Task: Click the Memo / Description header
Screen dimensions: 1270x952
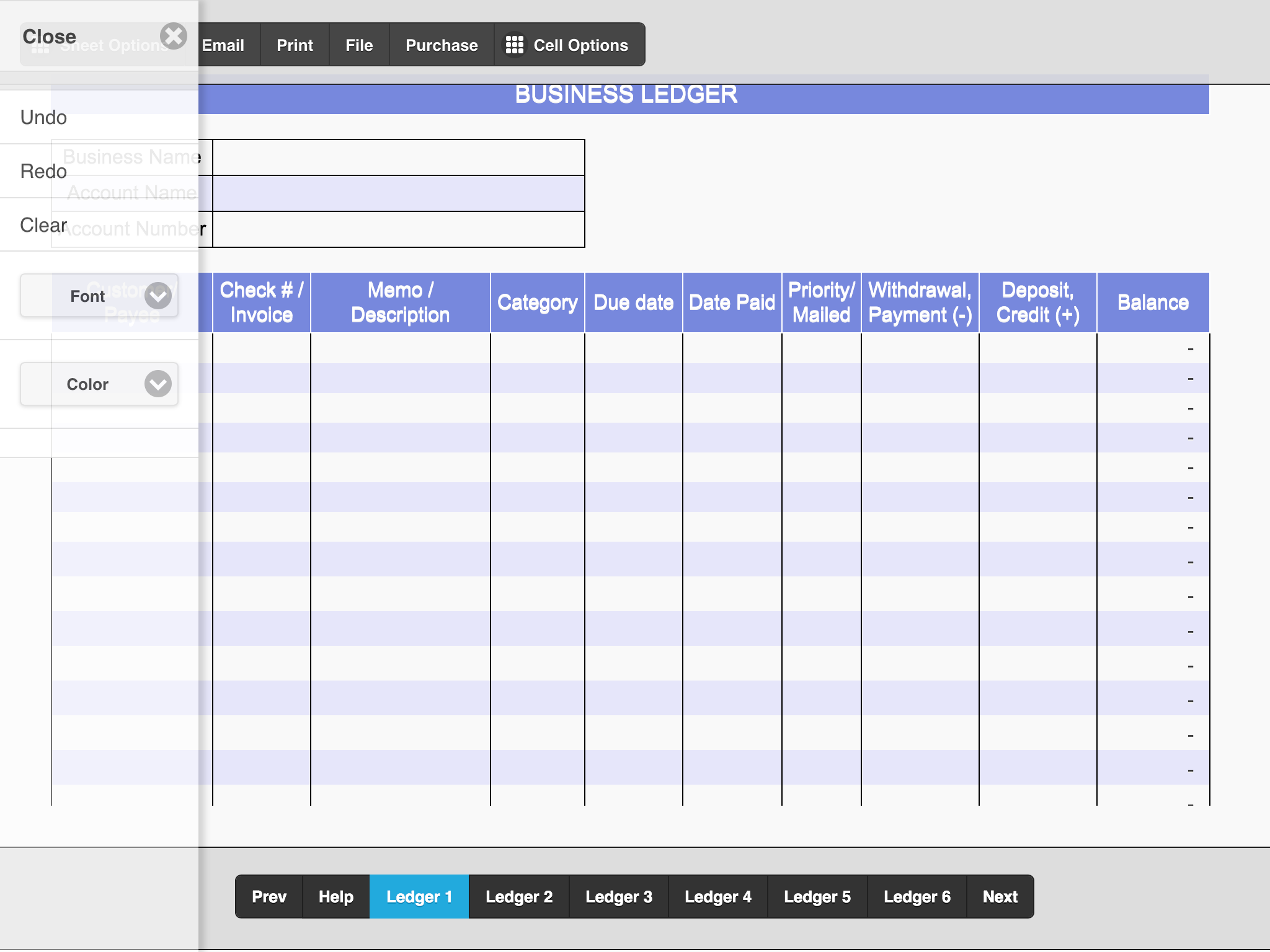Action: click(401, 302)
